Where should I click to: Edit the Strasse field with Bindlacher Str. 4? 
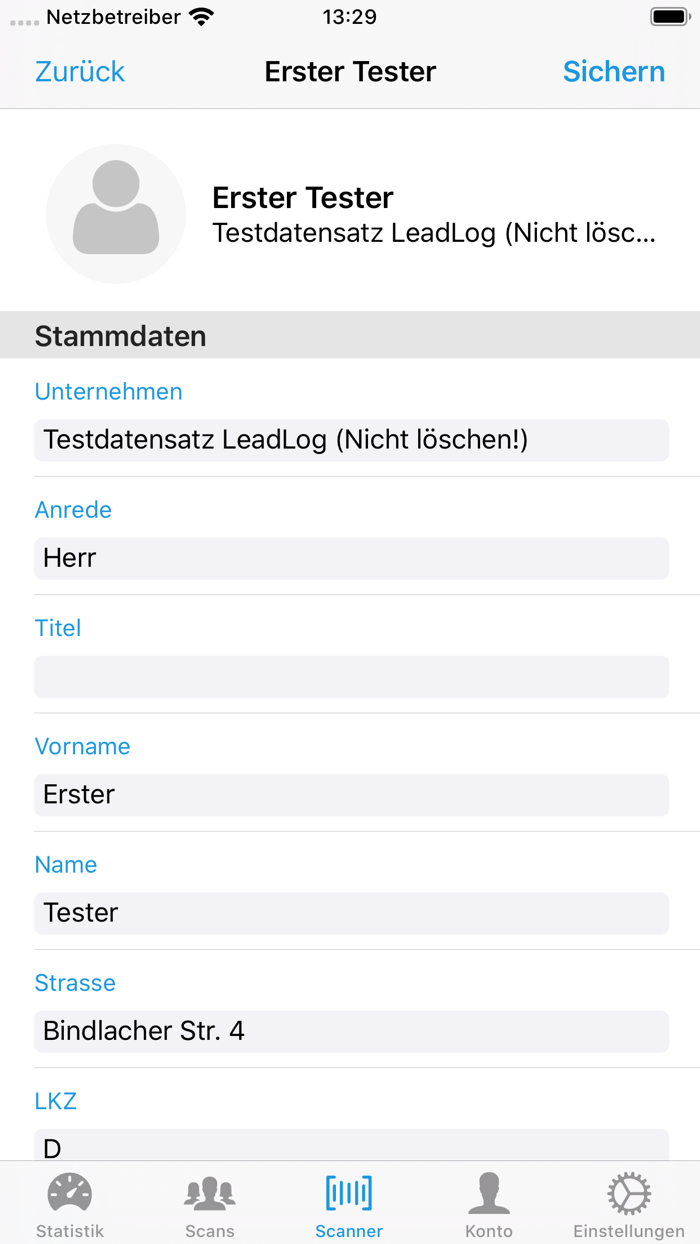click(350, 1031)
